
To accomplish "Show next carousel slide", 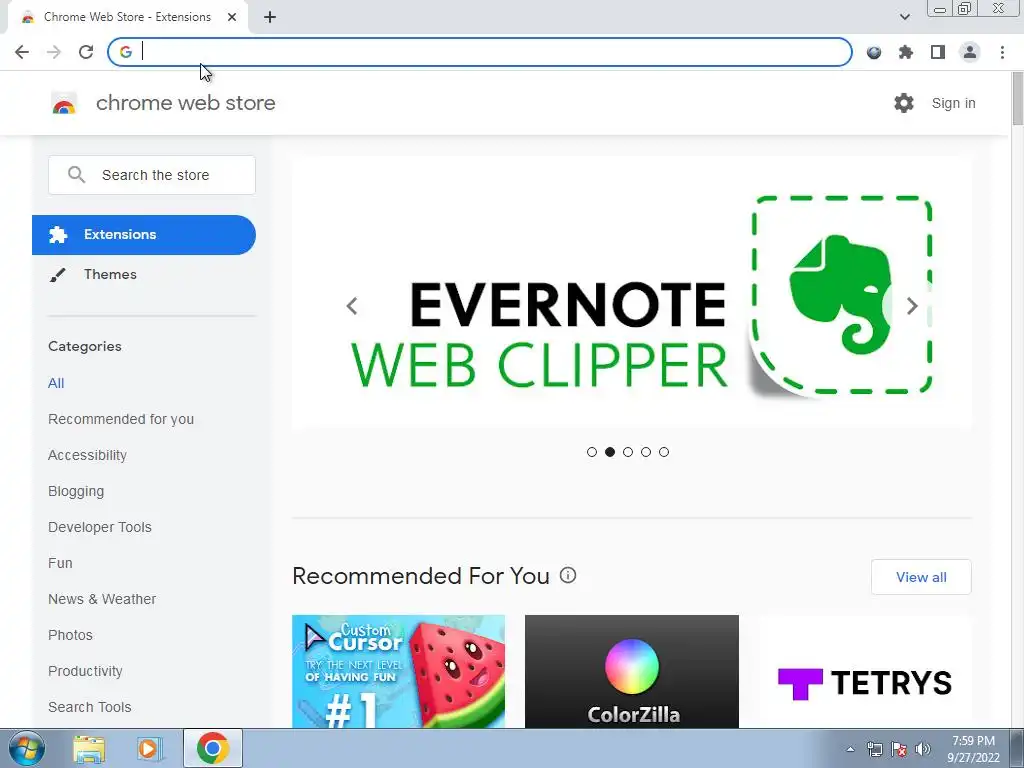I will 912,306.
